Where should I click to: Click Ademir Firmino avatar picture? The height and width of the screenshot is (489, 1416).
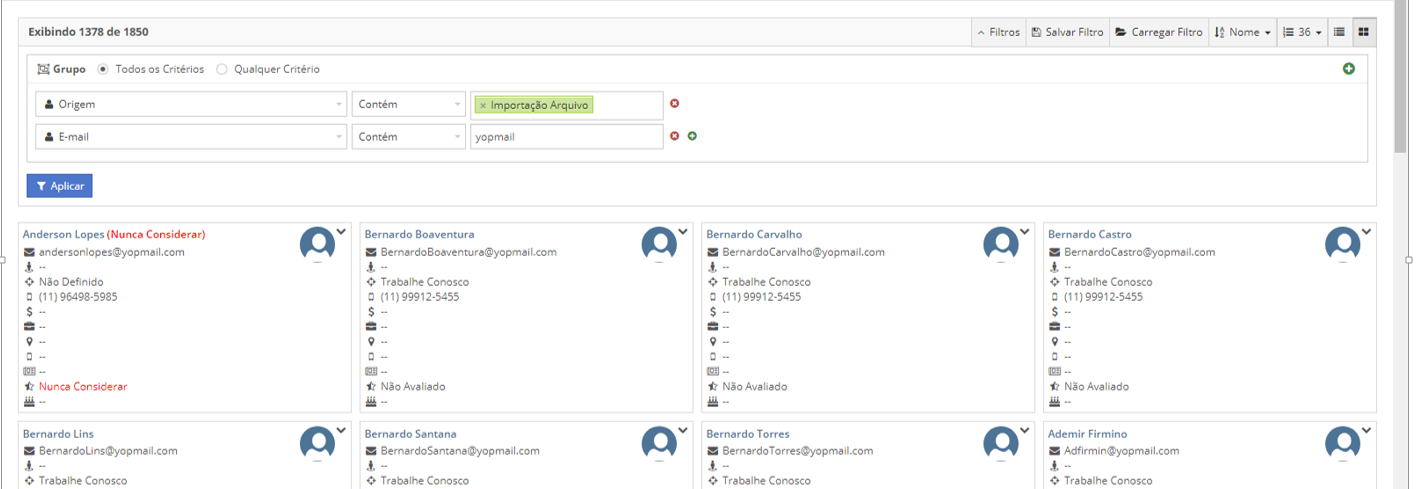tap(1343, 444)
